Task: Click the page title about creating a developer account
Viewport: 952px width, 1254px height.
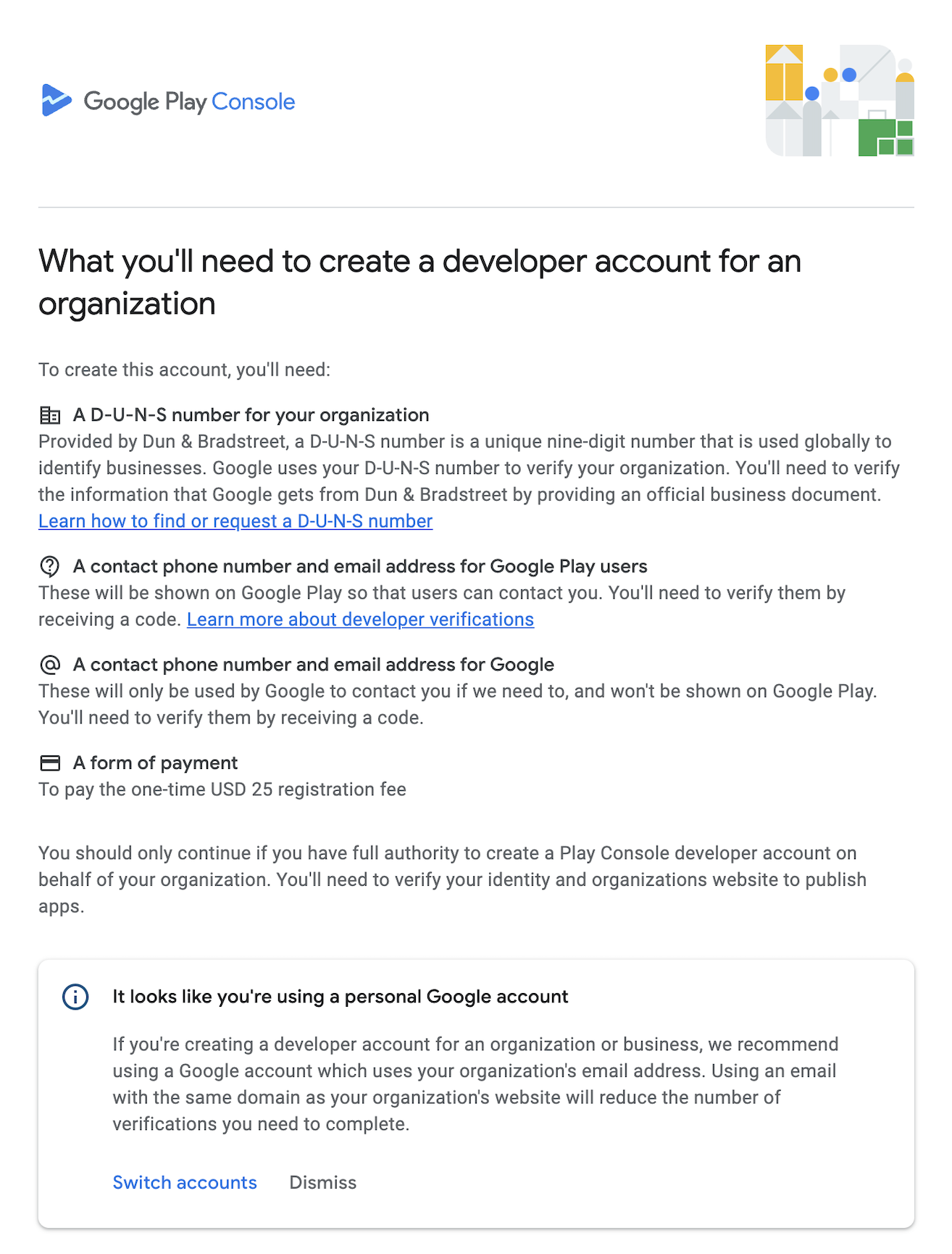Action: point(419,282)
